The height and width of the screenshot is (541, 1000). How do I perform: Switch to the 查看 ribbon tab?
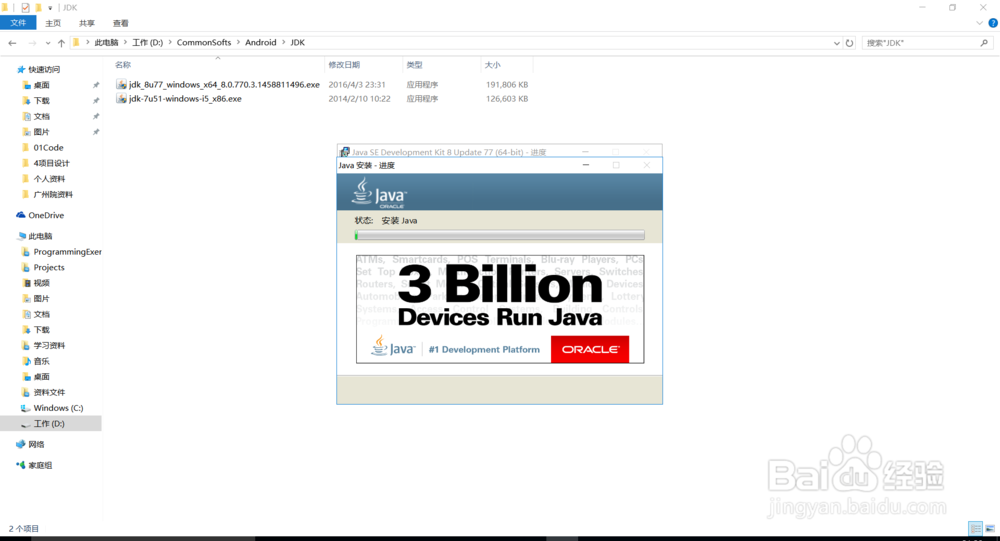[121, 23]
